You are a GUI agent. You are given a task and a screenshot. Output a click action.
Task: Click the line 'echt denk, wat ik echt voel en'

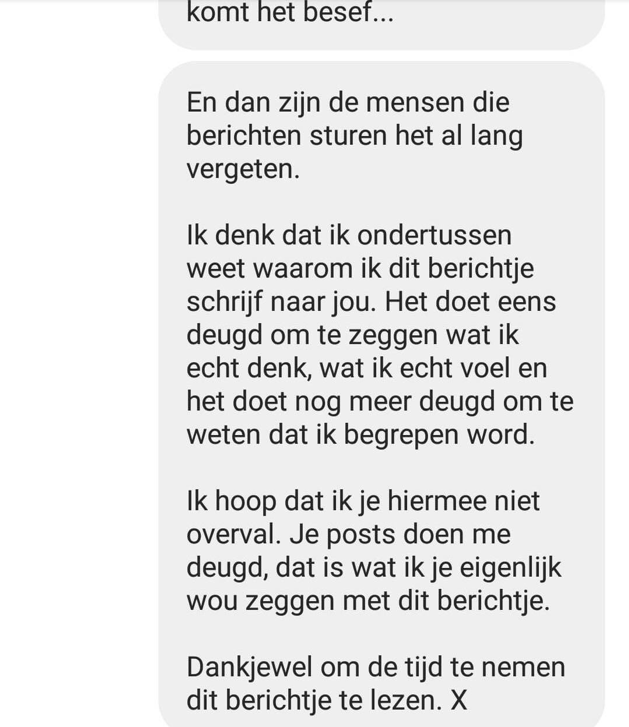pos(367,368)
